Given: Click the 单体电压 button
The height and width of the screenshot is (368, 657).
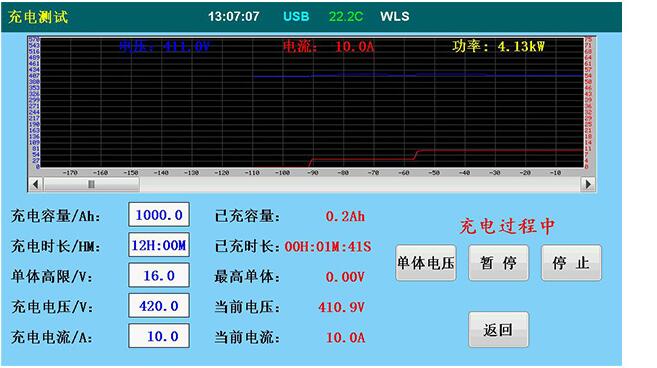Looking at the screenshot, I should pos(426,263).
